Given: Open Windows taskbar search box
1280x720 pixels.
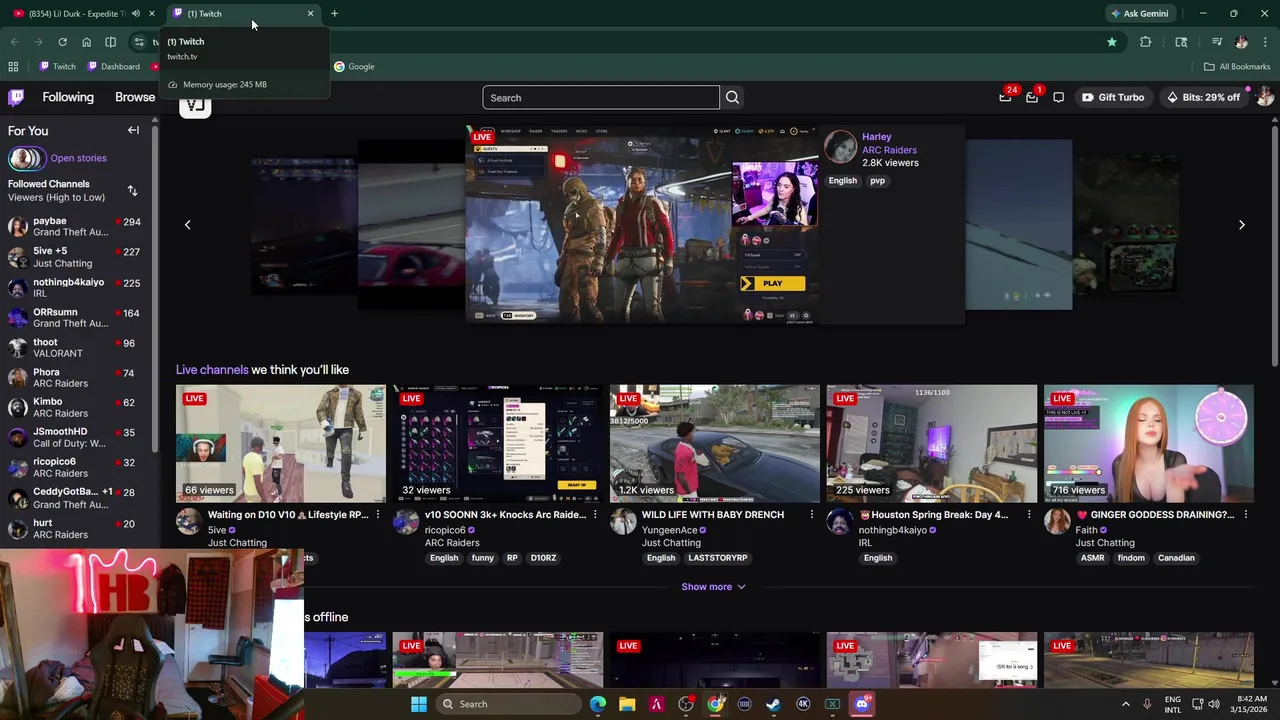Looking at the screenshot, I should [x=507, y=704].
